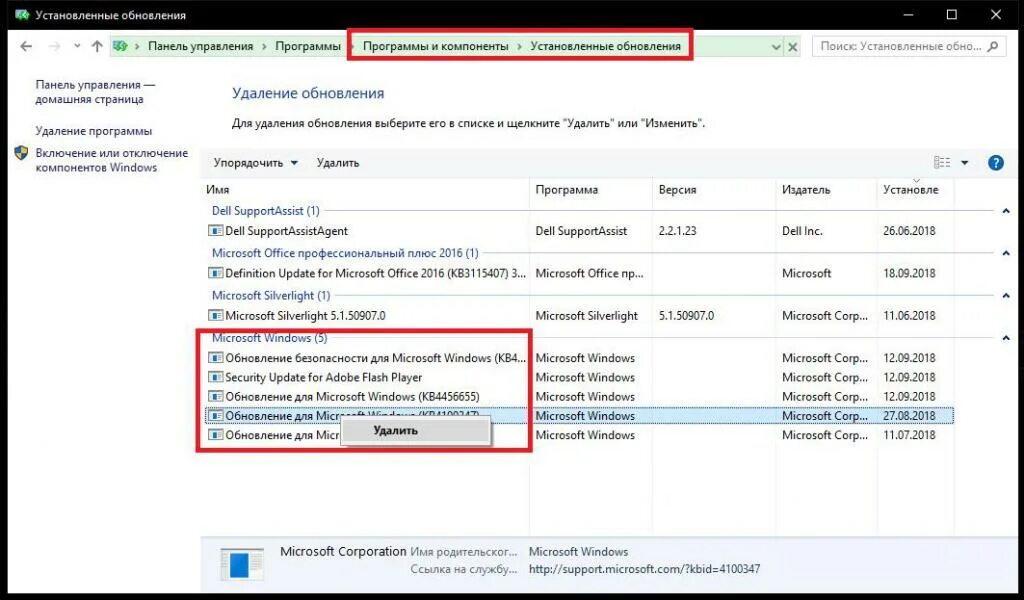Open Программы breadcrumb
The height and width of the screenshot is (600, 1024).
pyautogui.click(x=308, y=46)
